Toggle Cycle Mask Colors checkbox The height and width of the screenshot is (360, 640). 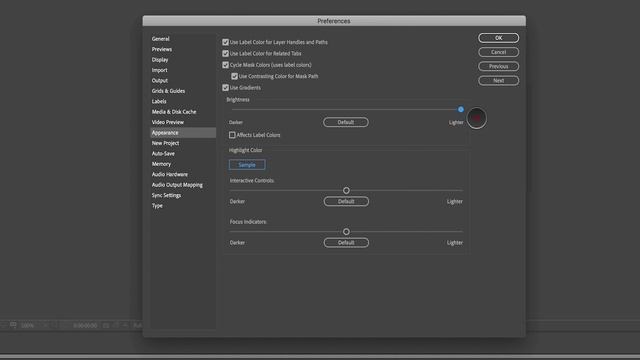[x=225, y=65]
